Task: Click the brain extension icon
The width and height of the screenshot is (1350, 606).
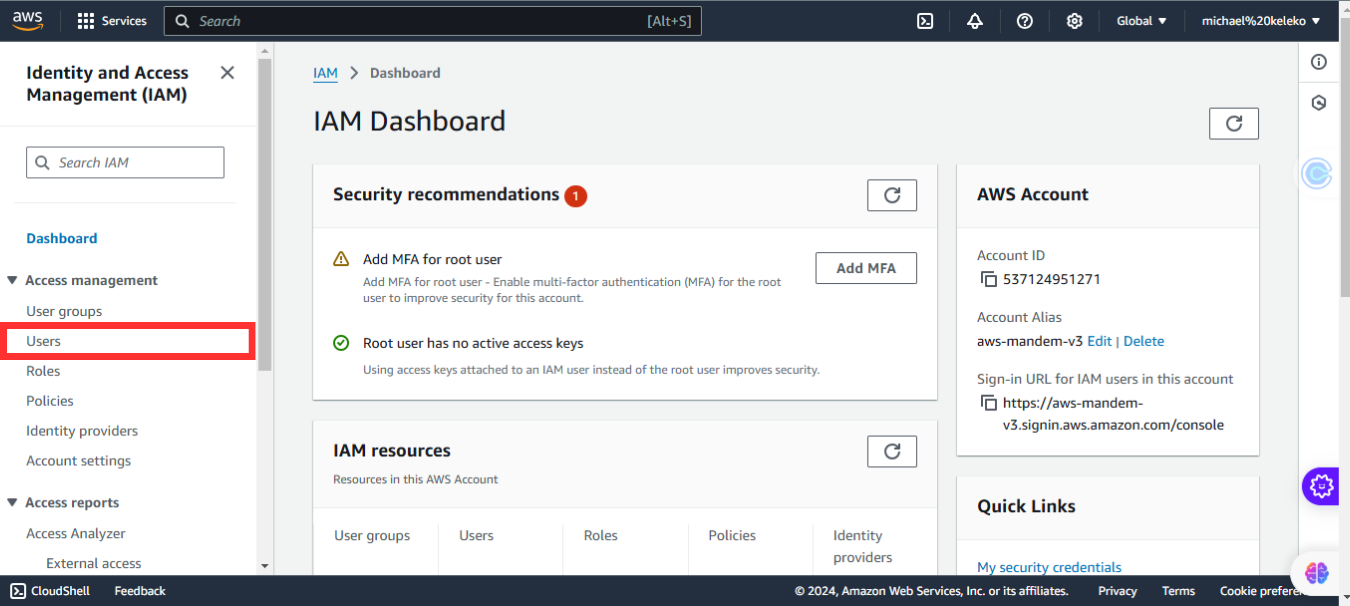Action: pos(1316,573)
